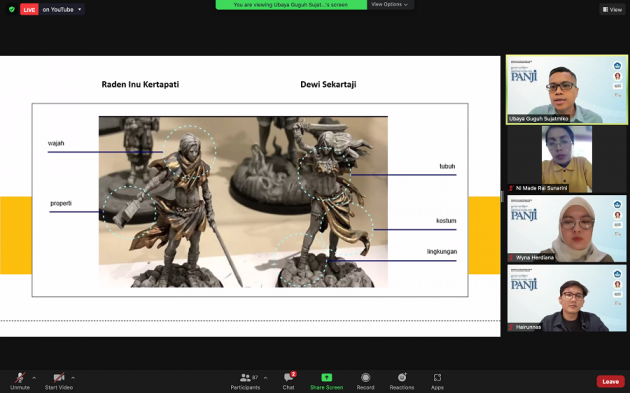Expand audio options caret next to Unmute

[34, 378]
